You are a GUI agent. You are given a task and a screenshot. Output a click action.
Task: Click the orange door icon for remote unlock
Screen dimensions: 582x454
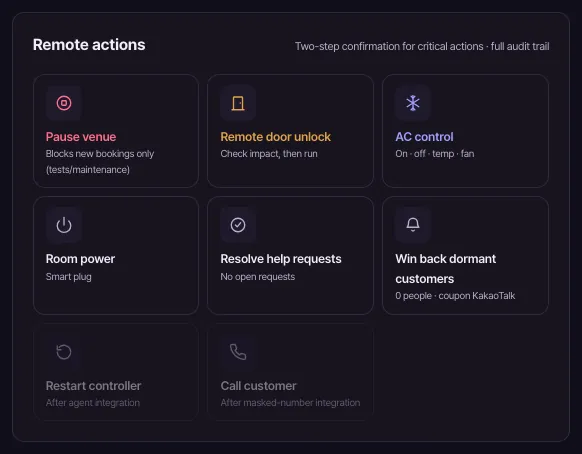coord(238,103)
